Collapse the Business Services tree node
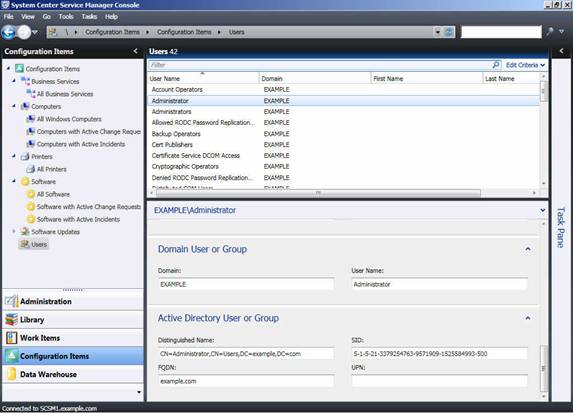The height and width of the screenshot is (413, 573). (14, 81)
